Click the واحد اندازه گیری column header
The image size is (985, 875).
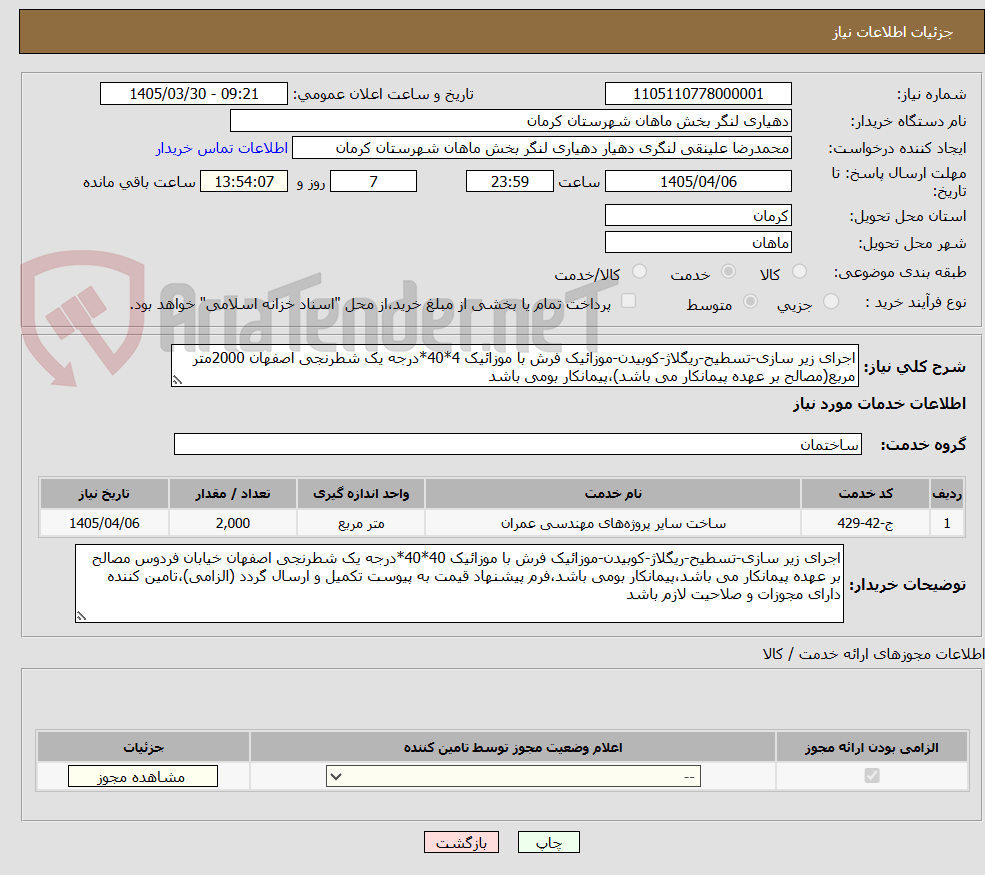click(x=361, y=494)
